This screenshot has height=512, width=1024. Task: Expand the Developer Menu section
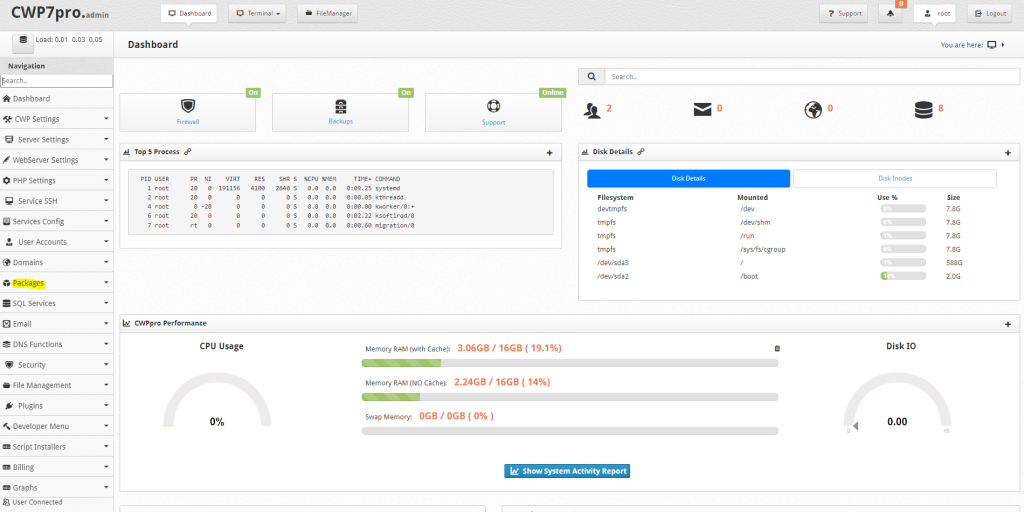click(x=56, y=426)
